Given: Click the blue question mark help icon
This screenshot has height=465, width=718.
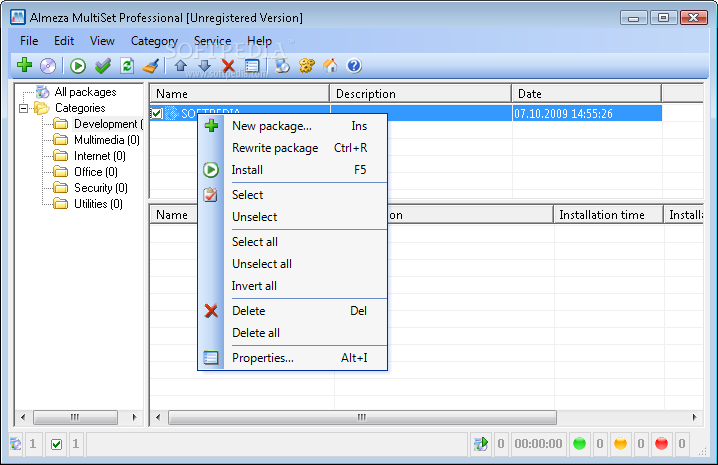Looking at the screenshot, I should tap(354, 66).
